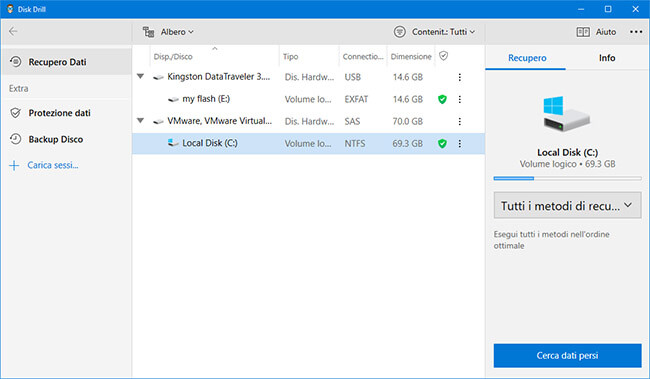This screenshot has height=379, width=650.
Task: Select Backup Disco in sidebar
Action: [66, 139]
